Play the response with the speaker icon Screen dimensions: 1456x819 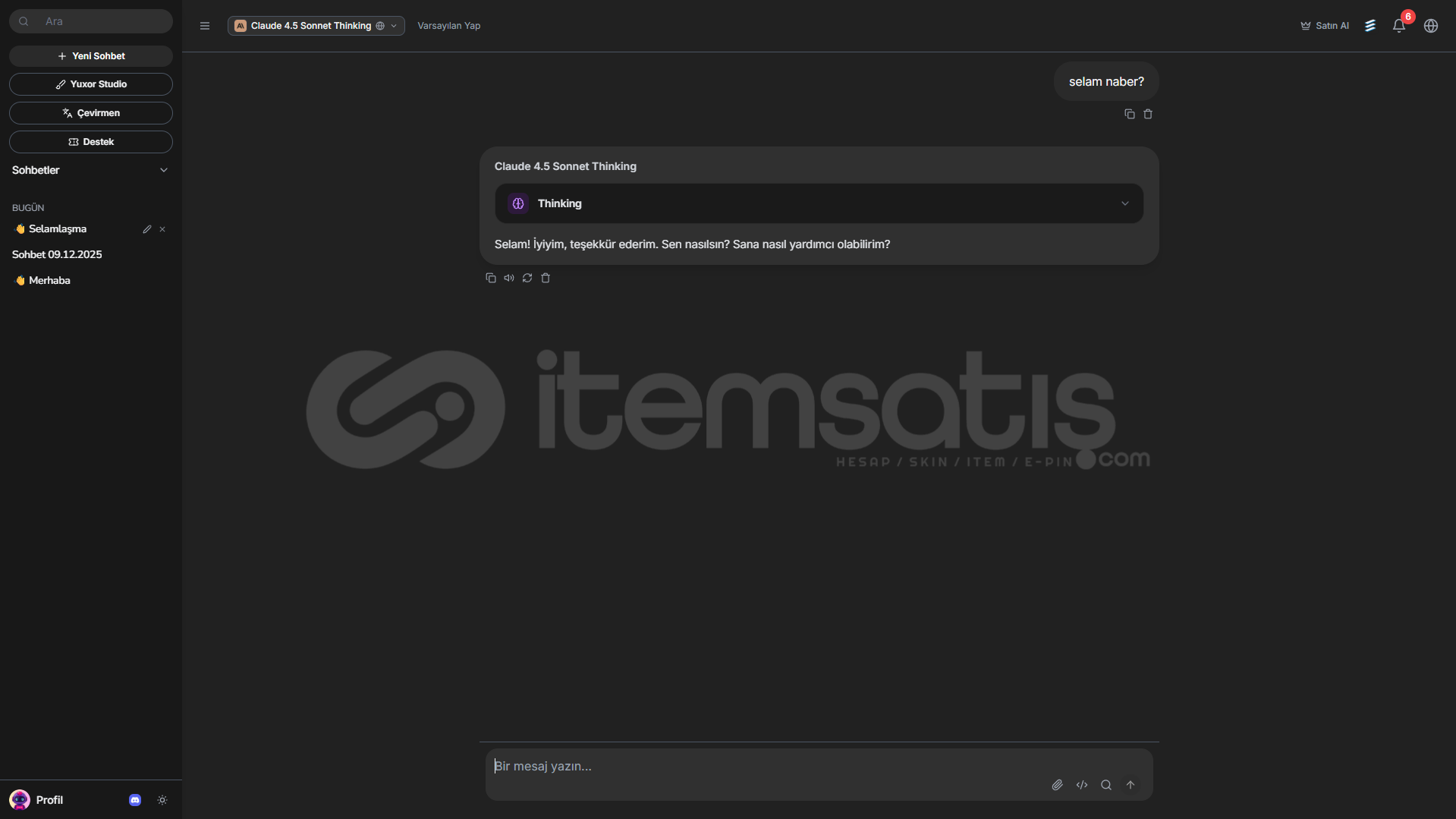click(508, 278)
